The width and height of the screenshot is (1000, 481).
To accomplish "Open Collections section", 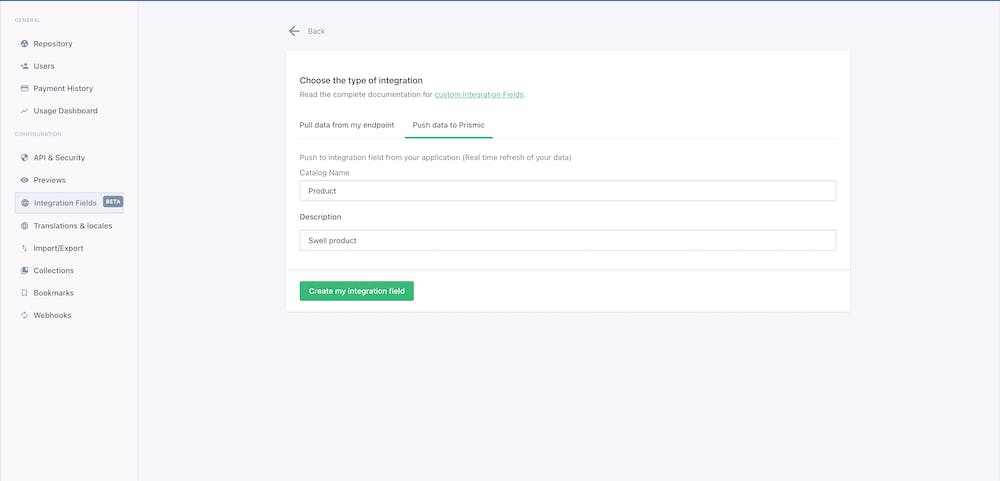I will point(54,270).
